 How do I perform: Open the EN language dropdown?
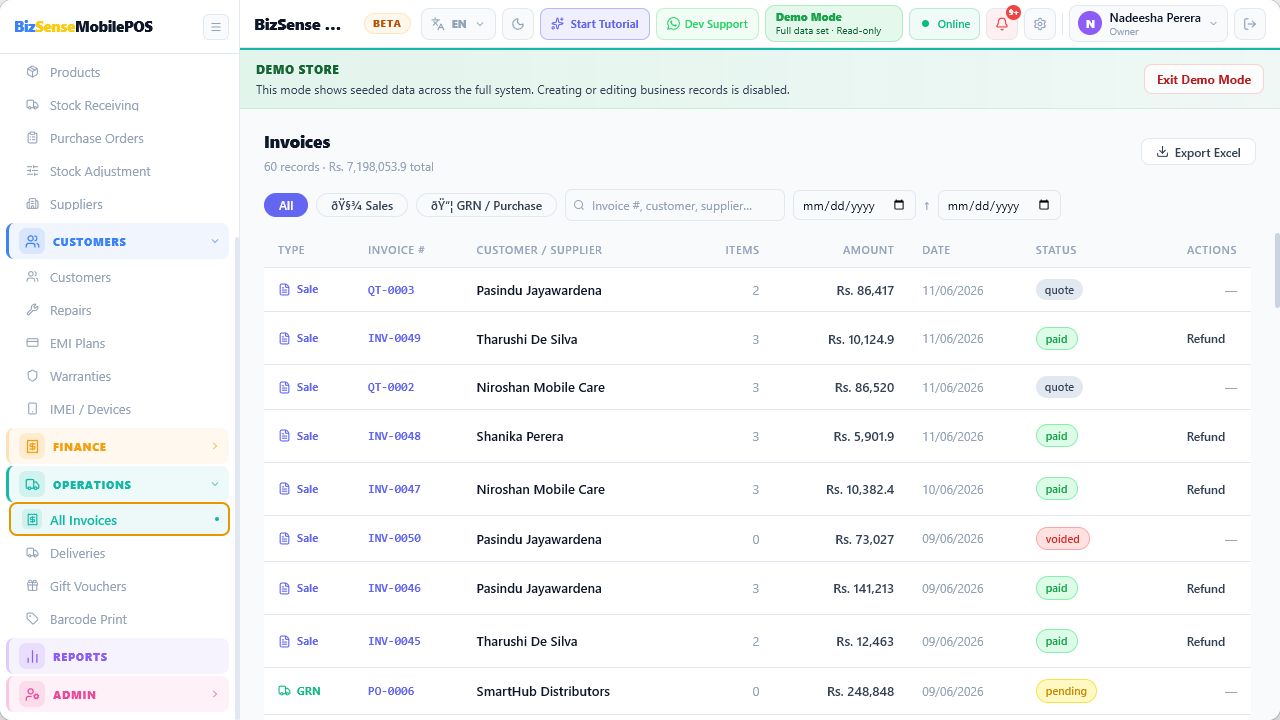click(459, 24)
